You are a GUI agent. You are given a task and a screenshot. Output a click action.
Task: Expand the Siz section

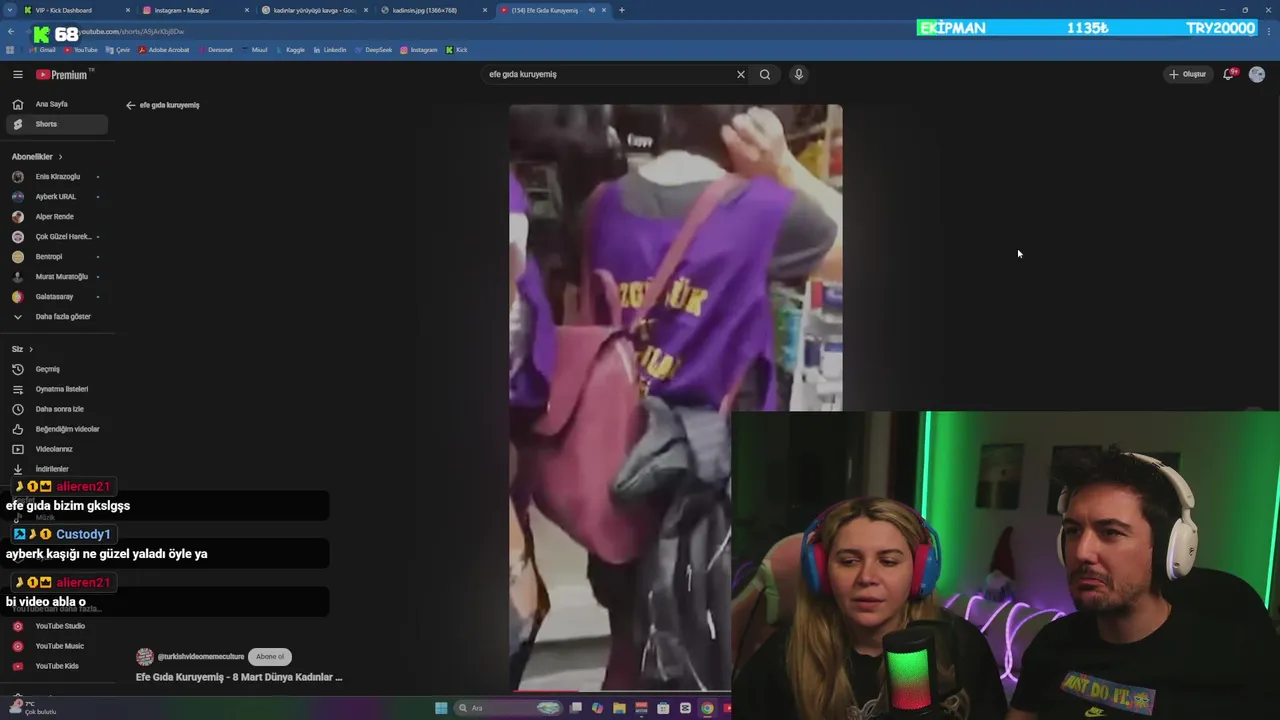(22, 349)
